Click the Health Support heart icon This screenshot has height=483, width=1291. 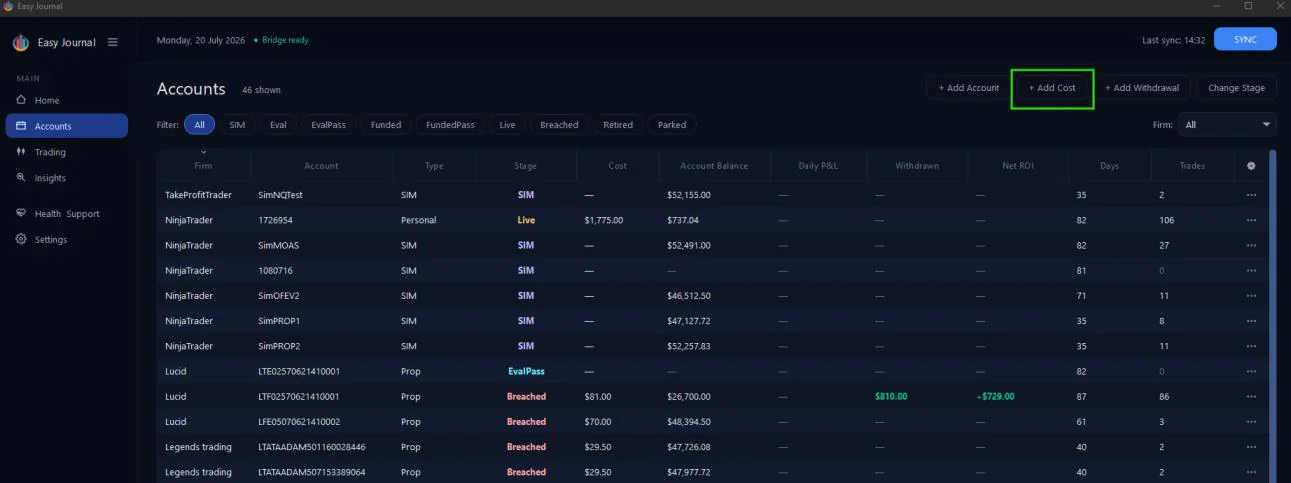tap(21, 214)
